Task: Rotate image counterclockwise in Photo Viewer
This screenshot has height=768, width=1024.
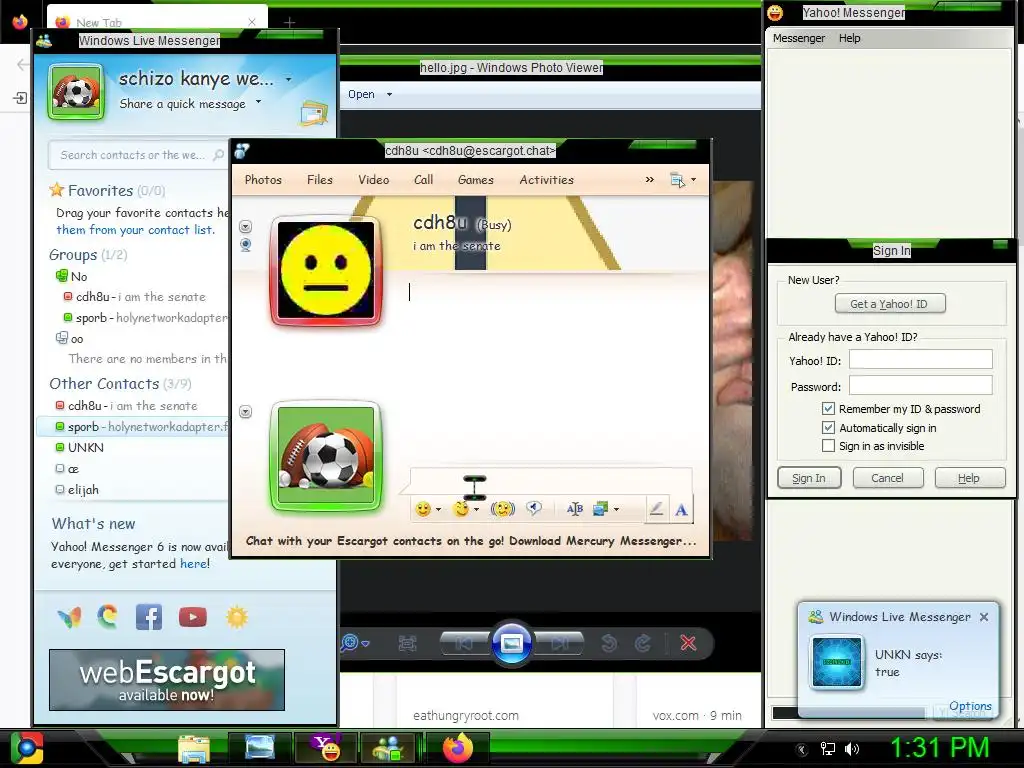Action: pos(609,643)
